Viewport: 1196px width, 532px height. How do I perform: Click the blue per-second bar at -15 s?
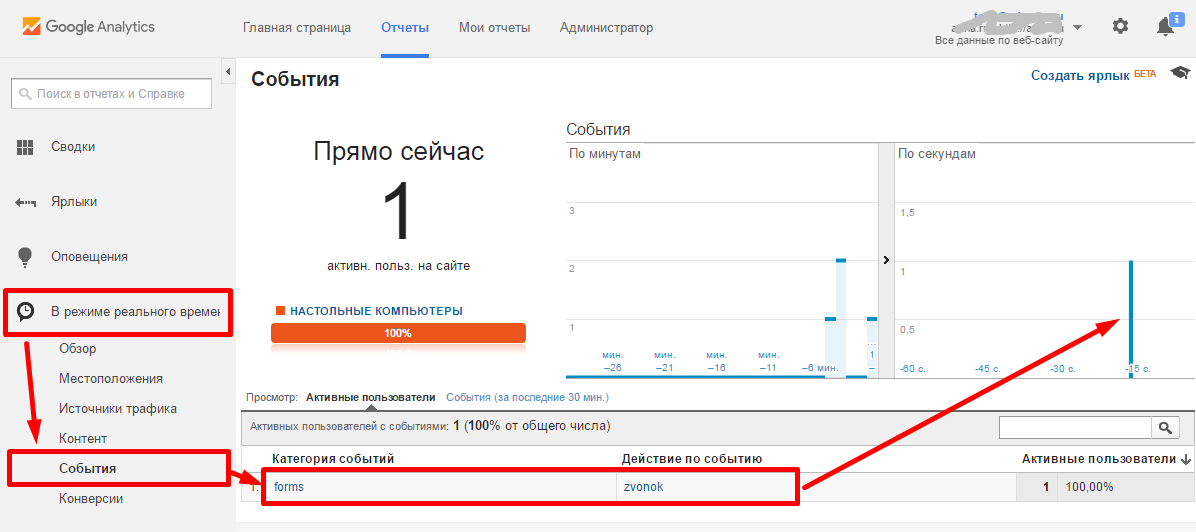click(1130, 318)
